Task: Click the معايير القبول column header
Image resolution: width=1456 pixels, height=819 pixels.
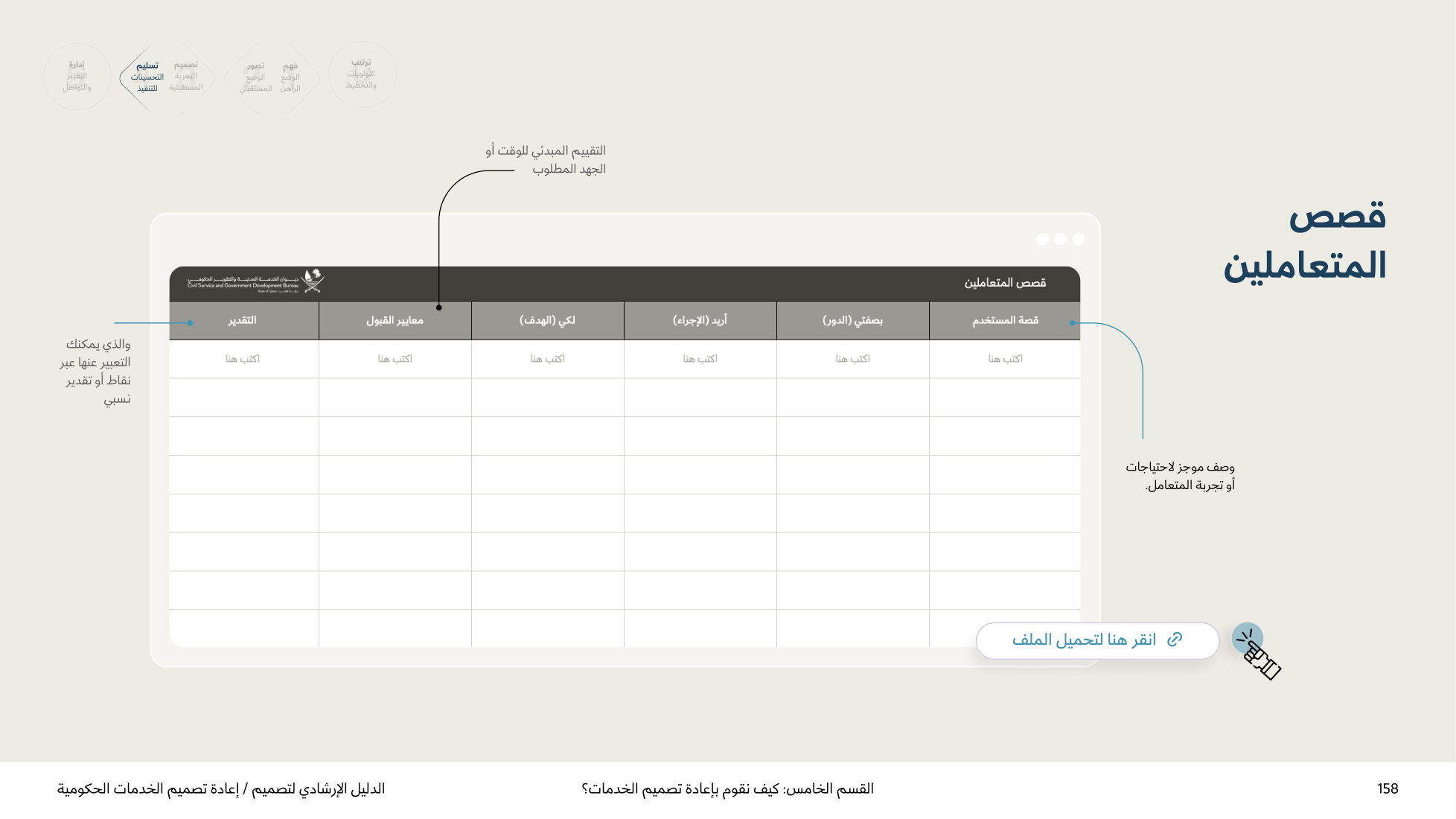Action: pyautogui.click(x=395, y=320)
